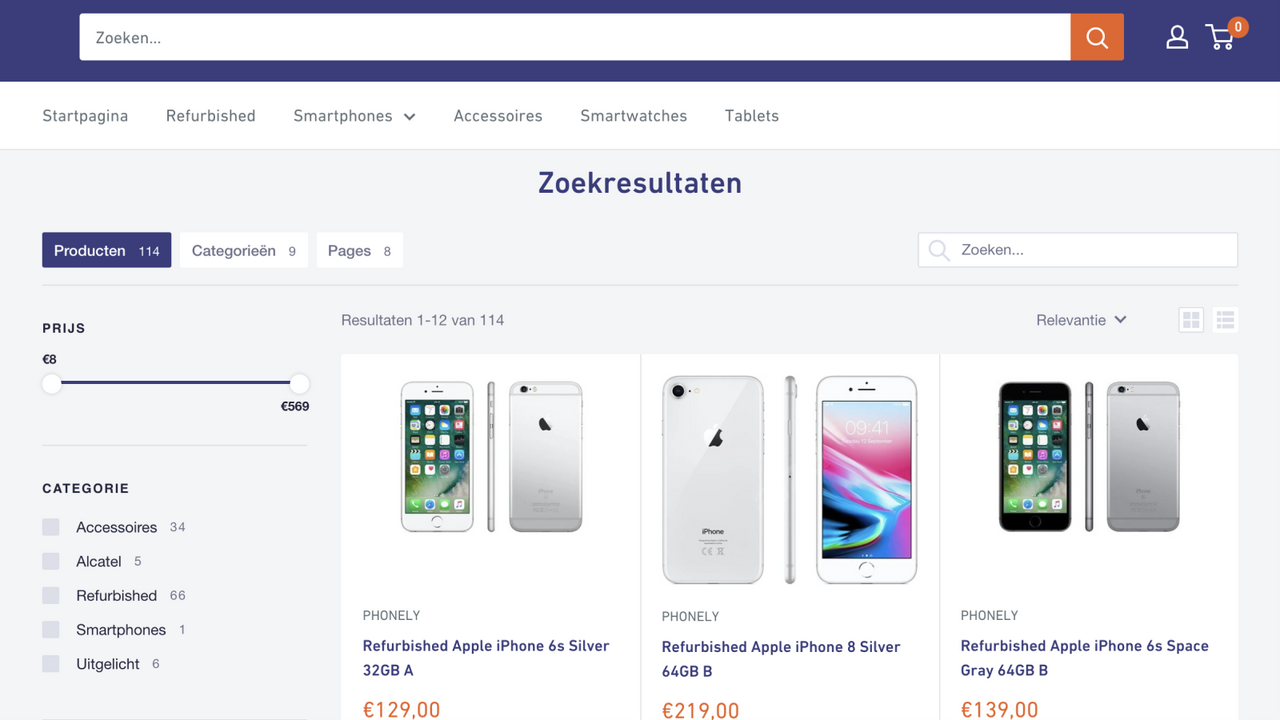Screen dimensions: 1280x720
Task: Switch to the Categorieën results tab
Action: pos(243,250)
